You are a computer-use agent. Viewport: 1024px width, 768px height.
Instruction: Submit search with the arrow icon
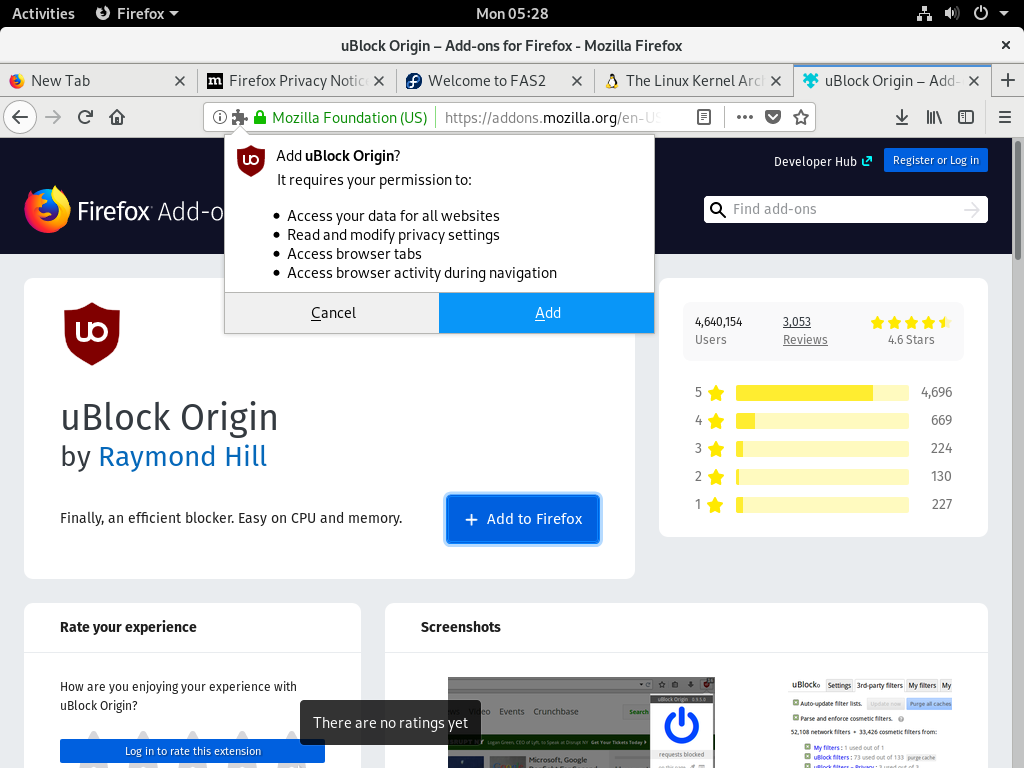click(x=972, y=210)
